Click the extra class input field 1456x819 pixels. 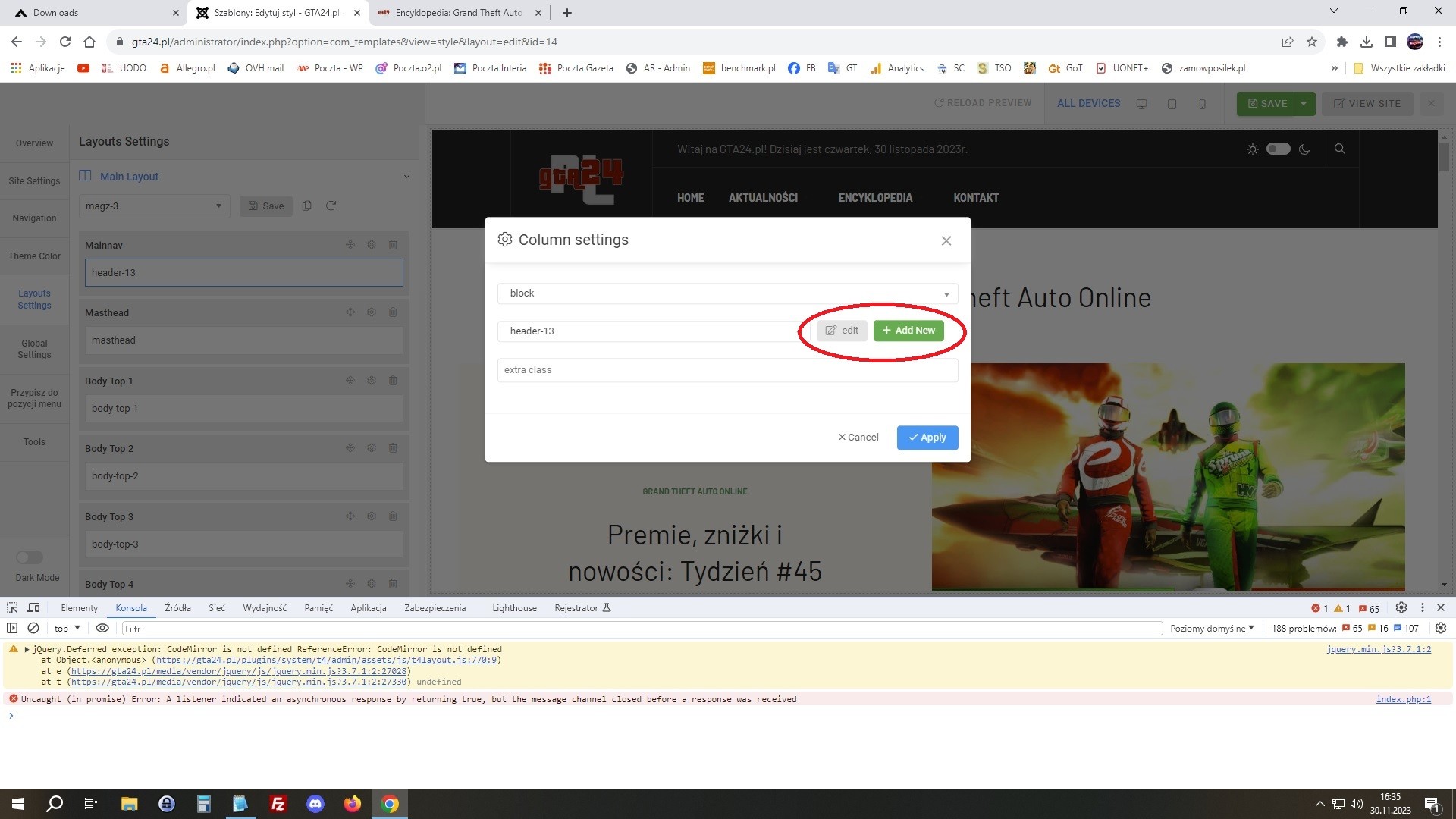pos(727,370)
